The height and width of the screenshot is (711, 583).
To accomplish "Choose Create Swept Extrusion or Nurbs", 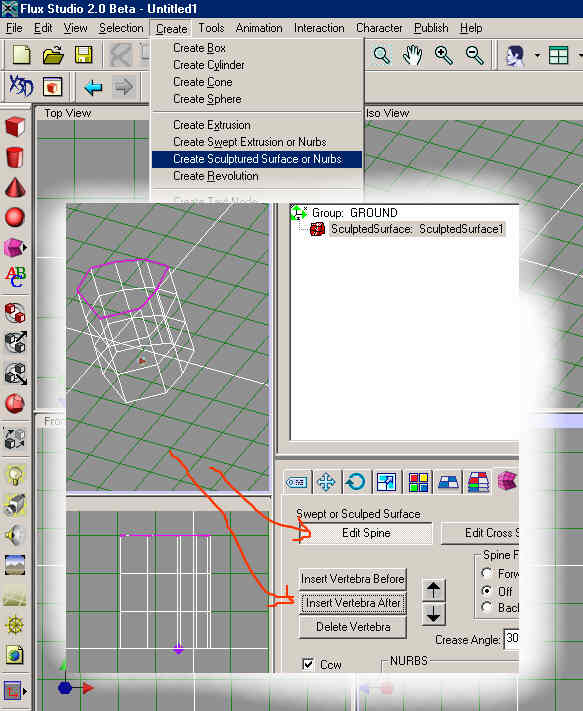I will pyautogui.click(x=257, y=142).
